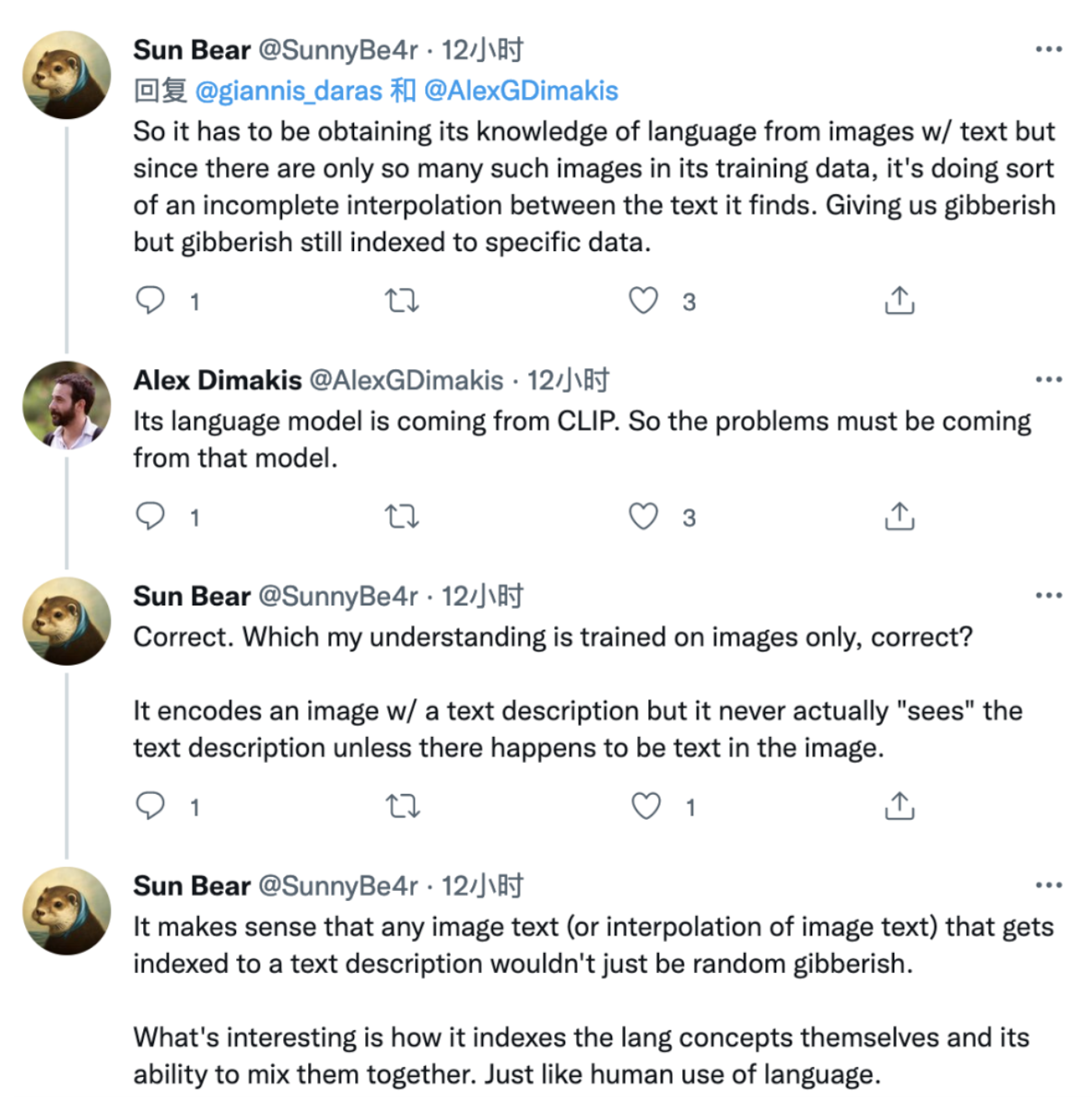Share Alex Dimakis's tweet
Image resolution: width=1092 pixels, height=1097 pixels.
[x=899, y=516]
